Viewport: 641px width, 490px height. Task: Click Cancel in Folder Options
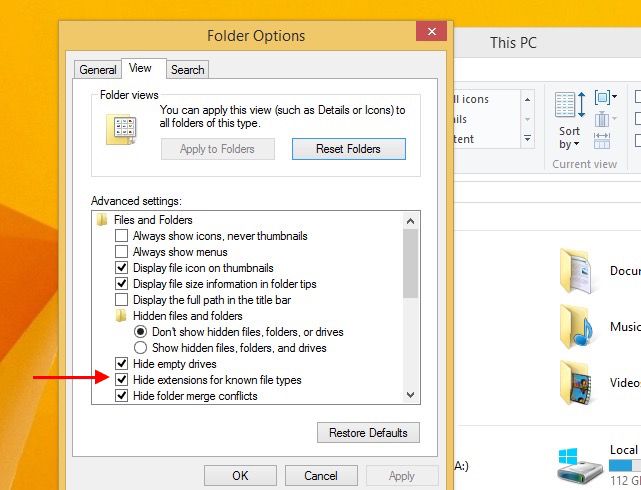pos(321,476)
